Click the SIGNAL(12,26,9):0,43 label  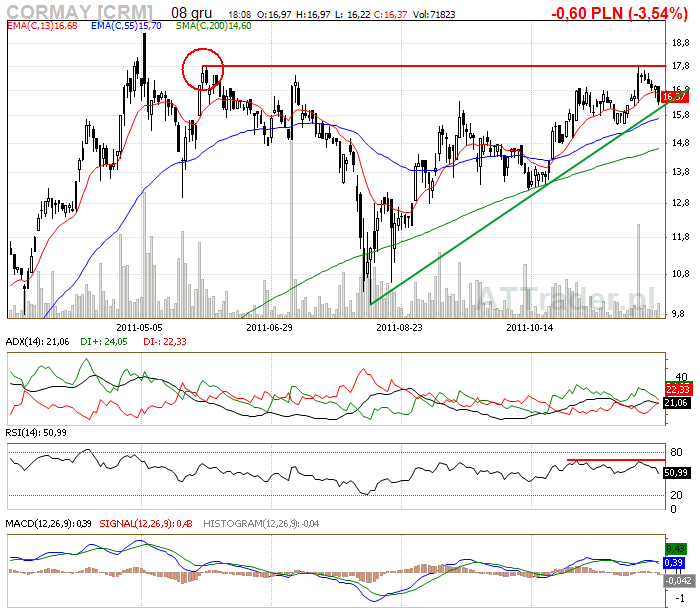146,523
